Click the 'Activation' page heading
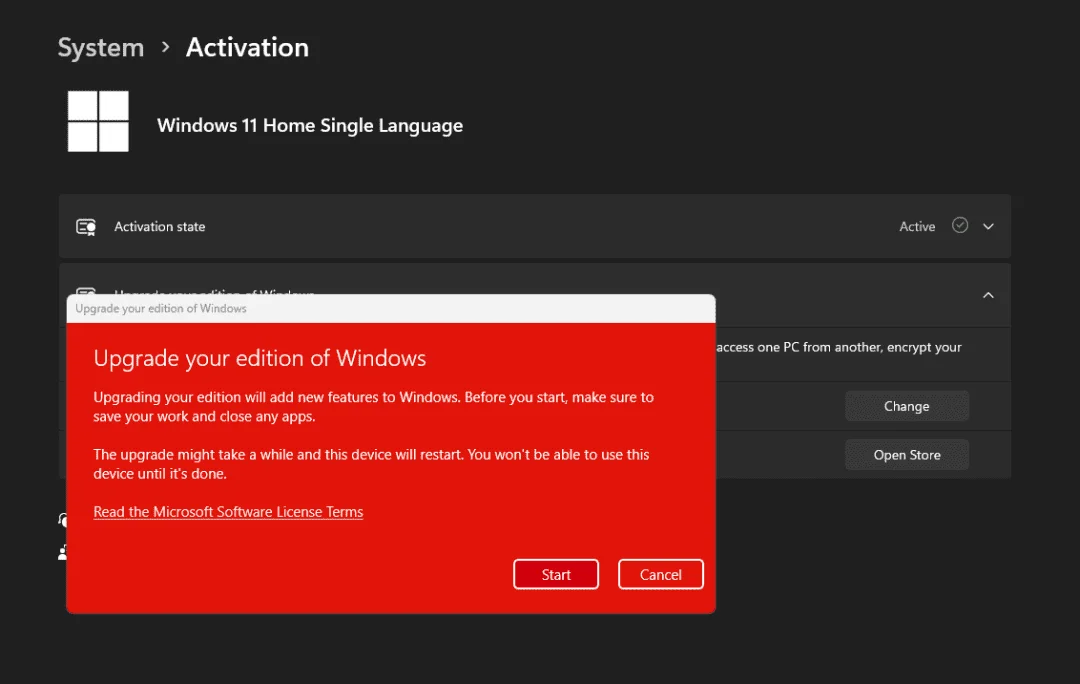1080x684 pixels. point(247,48)
